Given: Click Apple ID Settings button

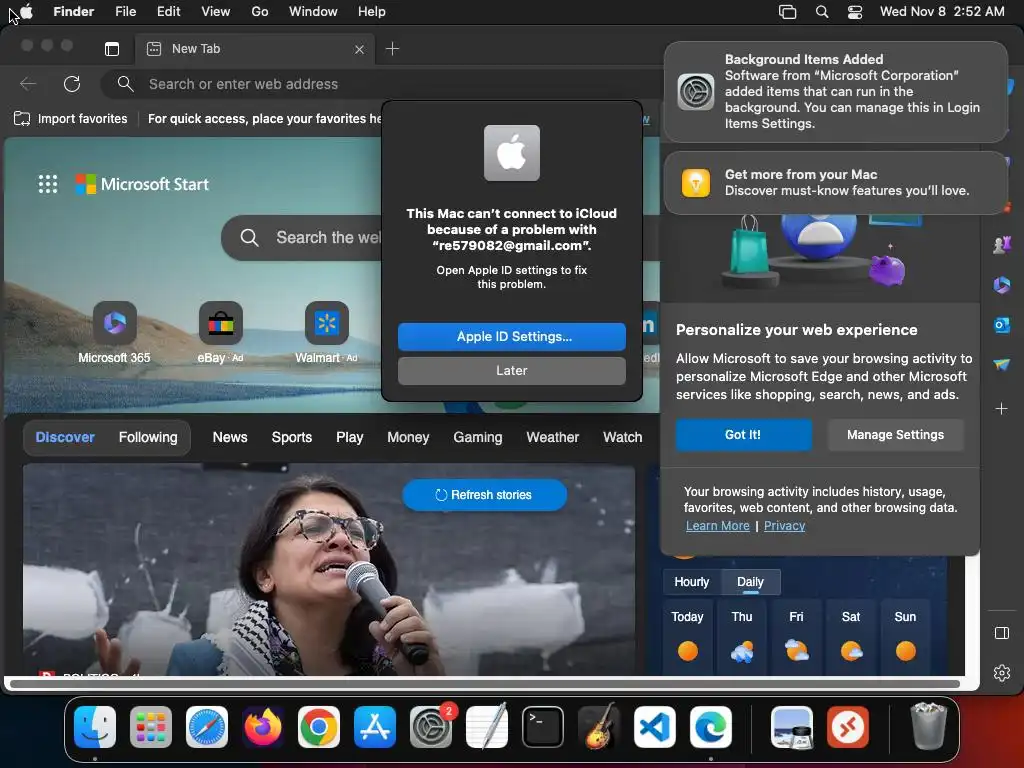Looking at the screenshot, I should pos(512,337).
